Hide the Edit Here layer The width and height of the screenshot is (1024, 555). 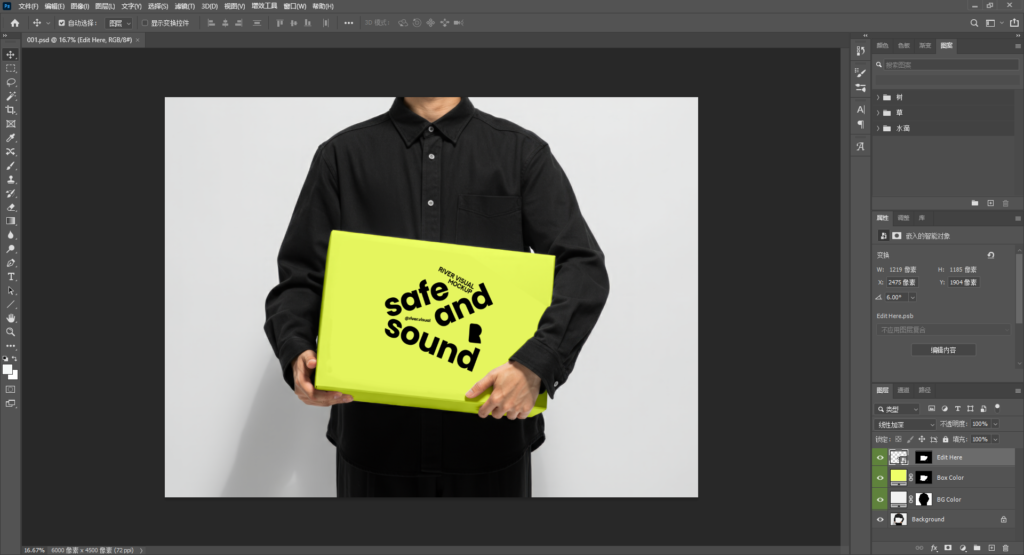pyautogui.click(x=880, y=458)
